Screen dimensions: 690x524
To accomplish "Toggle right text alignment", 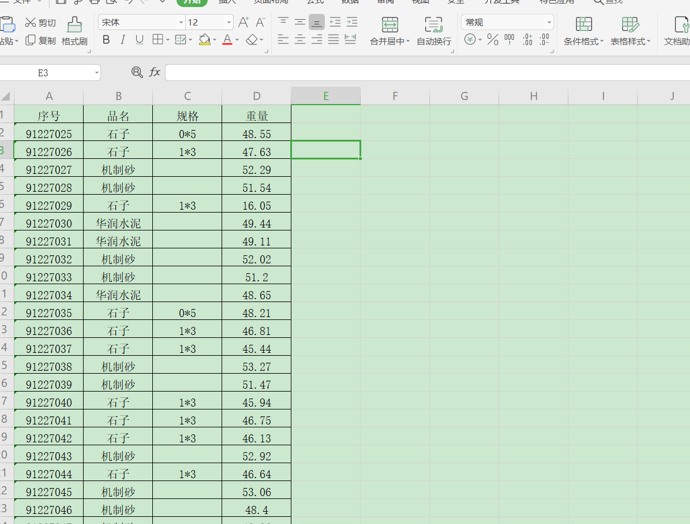I will 316,40.
